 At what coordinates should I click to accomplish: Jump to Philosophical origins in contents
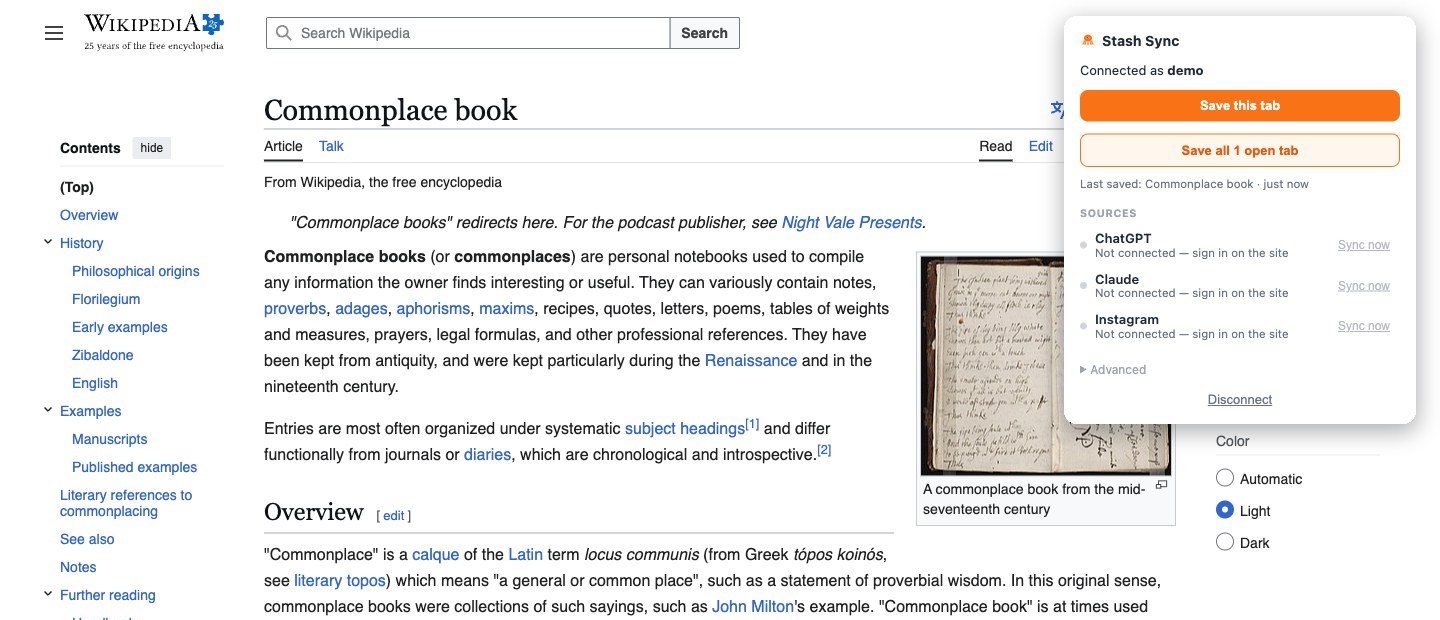pos(136,271)
